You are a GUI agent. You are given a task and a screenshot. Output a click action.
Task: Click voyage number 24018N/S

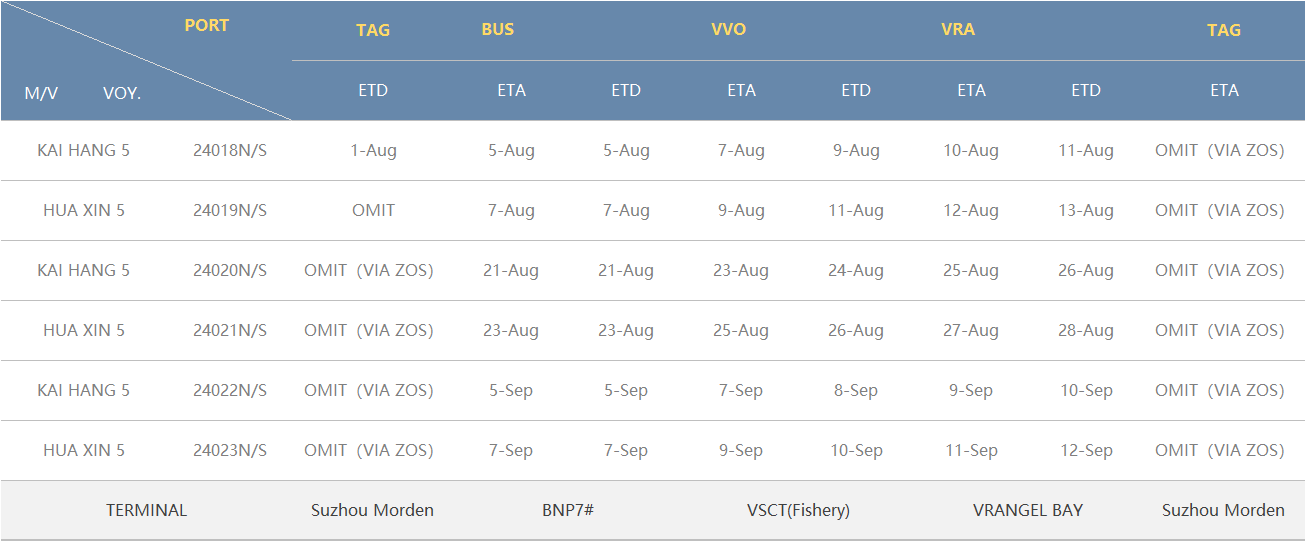(x=230, y=151)
